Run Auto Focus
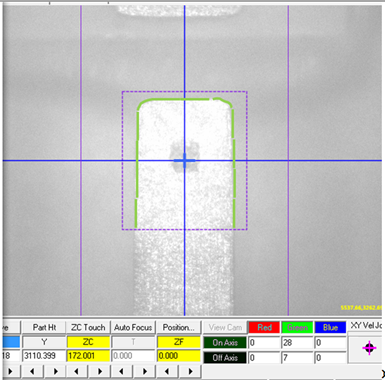Screen dimensions: 385x380 pos(133,327)
